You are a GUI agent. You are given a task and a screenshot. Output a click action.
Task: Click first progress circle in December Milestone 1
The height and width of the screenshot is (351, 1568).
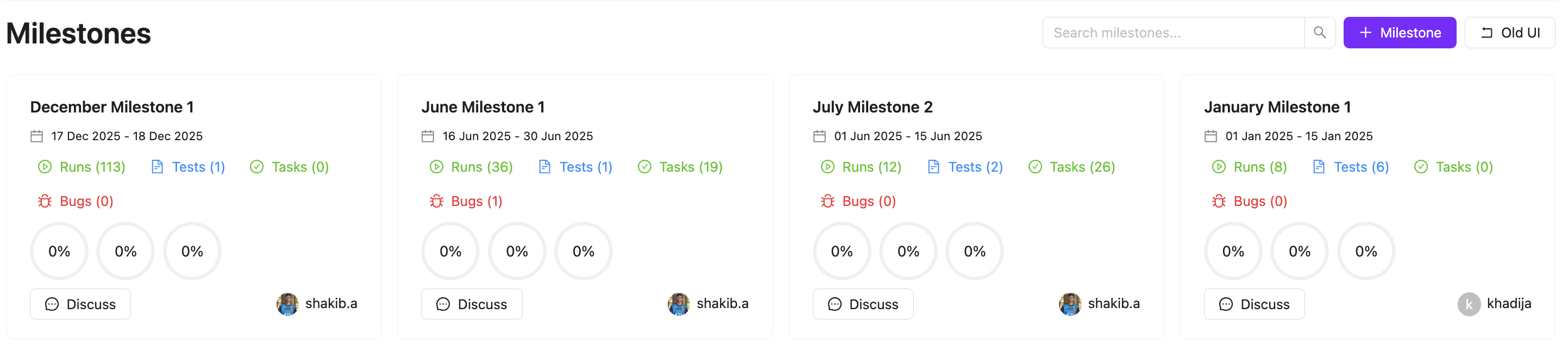pos(59,251)
